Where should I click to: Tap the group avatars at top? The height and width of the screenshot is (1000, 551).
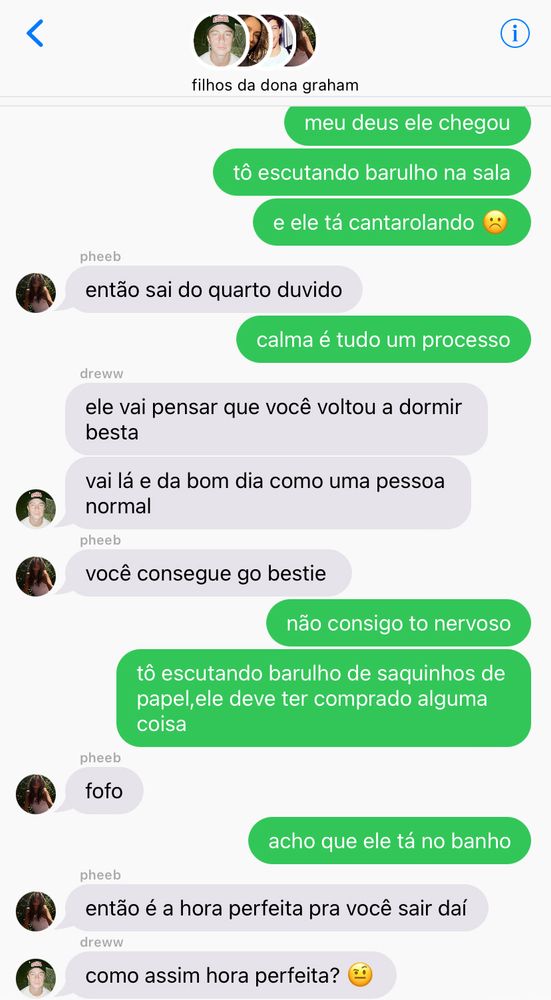(x=255, y=40)
